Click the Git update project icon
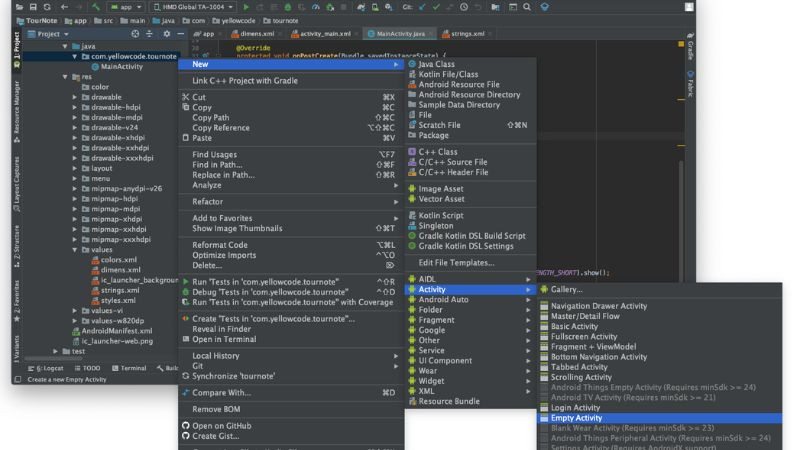The width and height of the screenshot is (800, 450). [x=422, y=7]
